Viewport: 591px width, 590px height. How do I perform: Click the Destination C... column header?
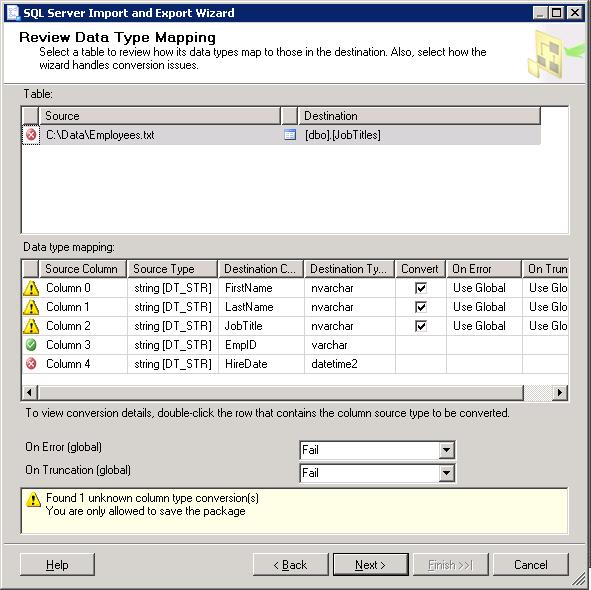tap(261, 269)
